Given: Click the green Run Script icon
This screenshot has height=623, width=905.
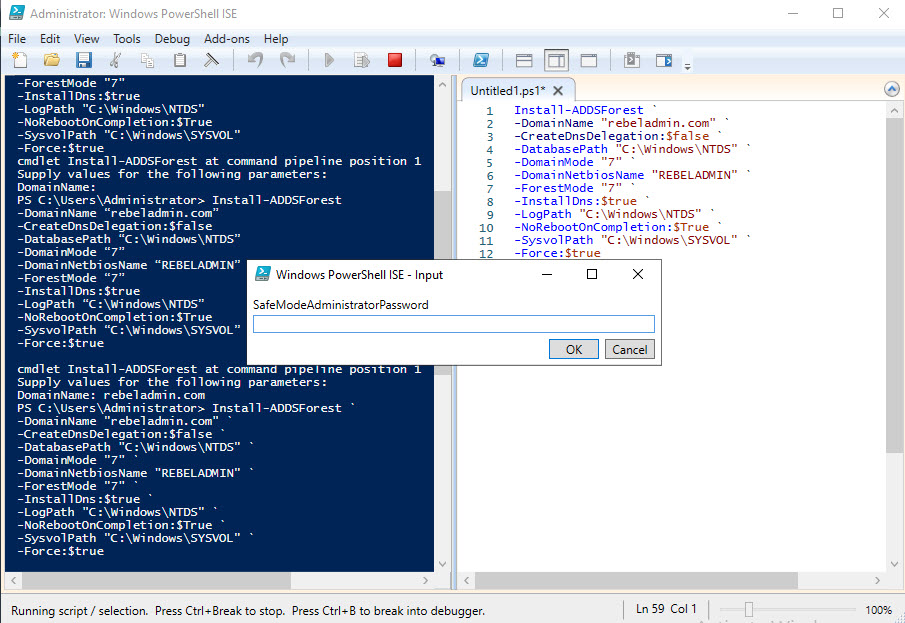Looking at the screenshot, I should tap(329, 60).
